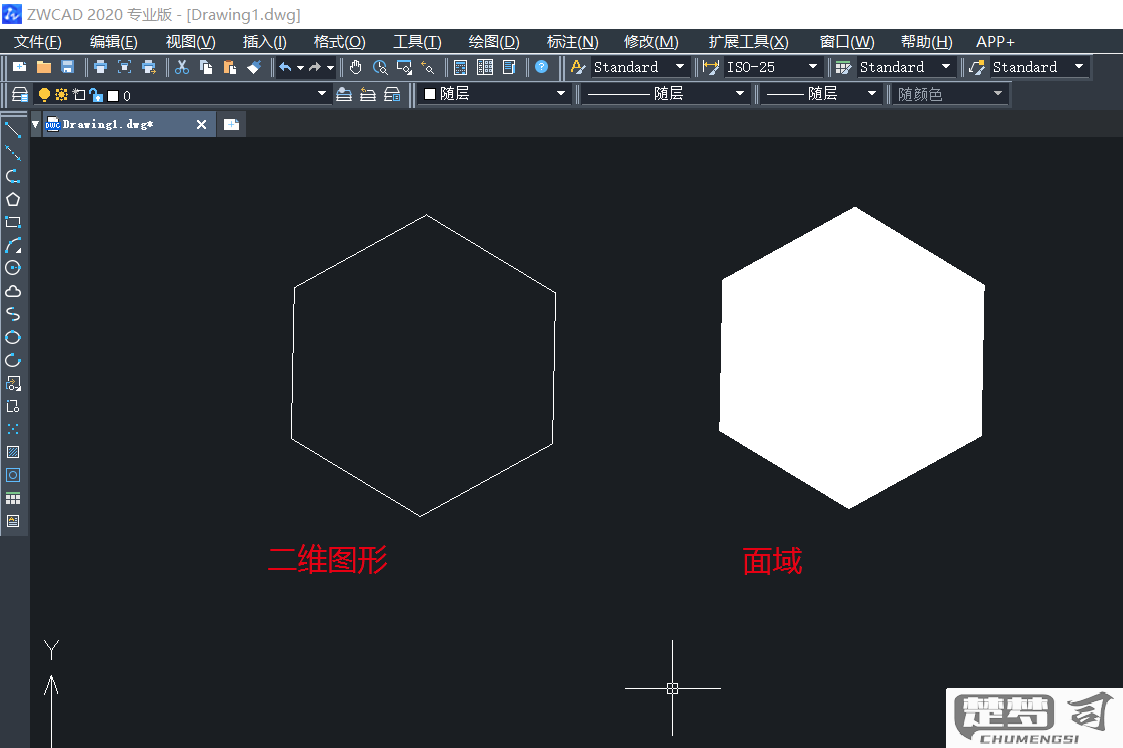
Task: Toggle the layer on/off lightbulb
Action: pyautogui.click(x=44, y=95)
